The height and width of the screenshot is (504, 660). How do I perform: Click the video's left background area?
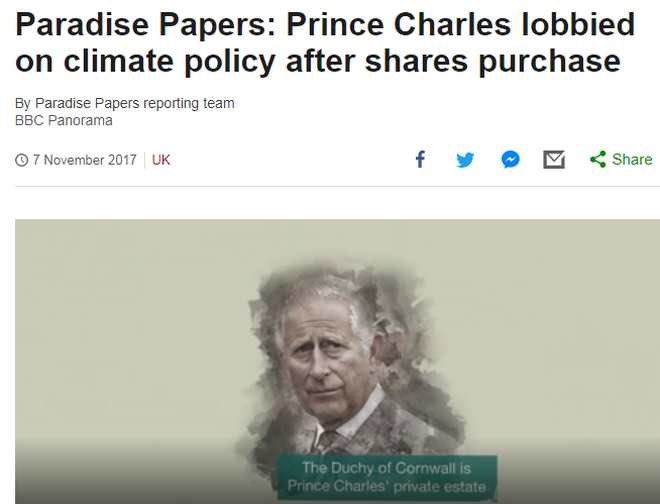pos(126,337)
